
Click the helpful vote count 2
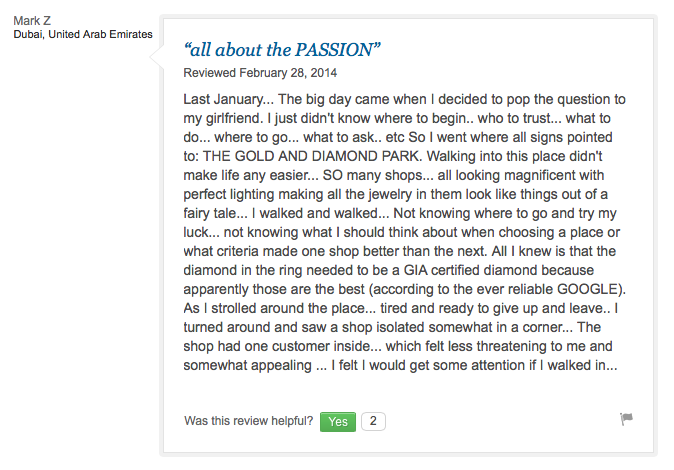pyautogui.click(x=373, y=421)
